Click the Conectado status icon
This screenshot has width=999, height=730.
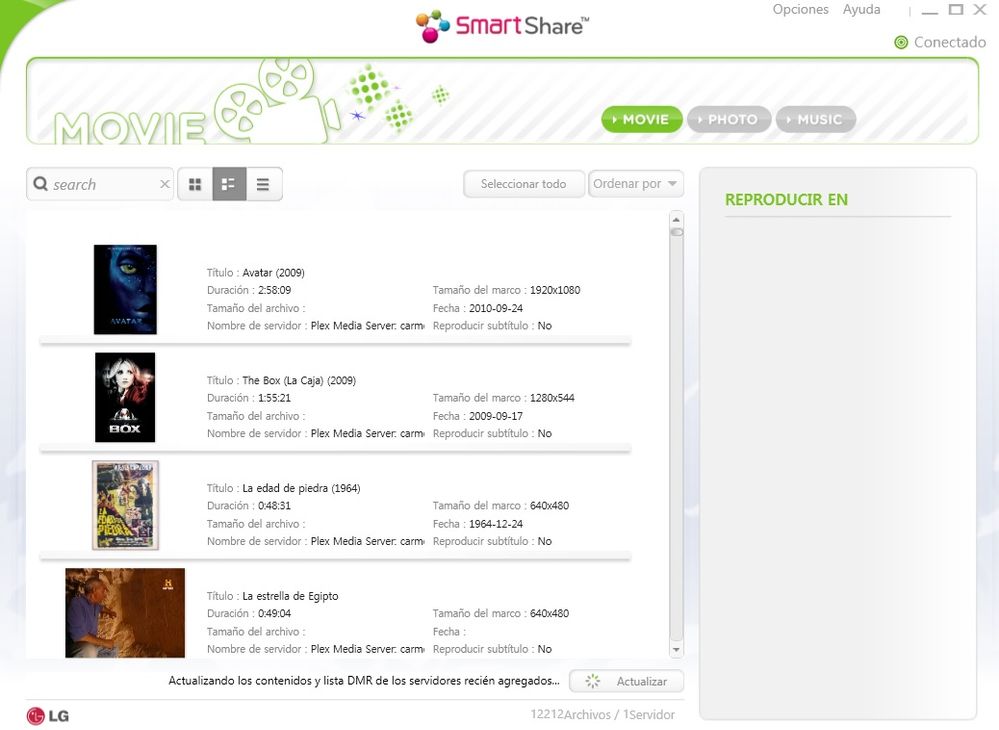(901, 42)
